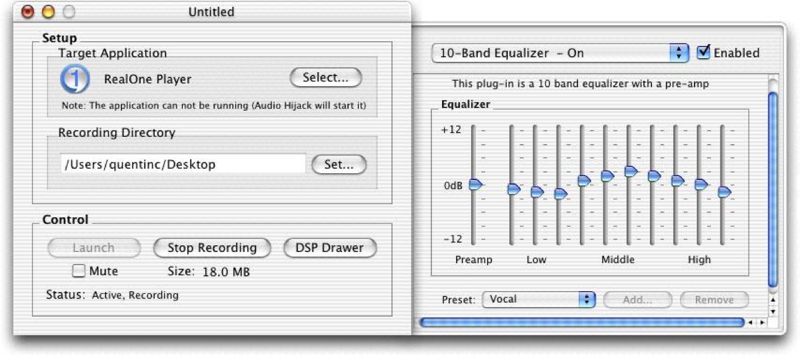
Task: Toggle the DSP Drawer
Action: tap(330, 248)
